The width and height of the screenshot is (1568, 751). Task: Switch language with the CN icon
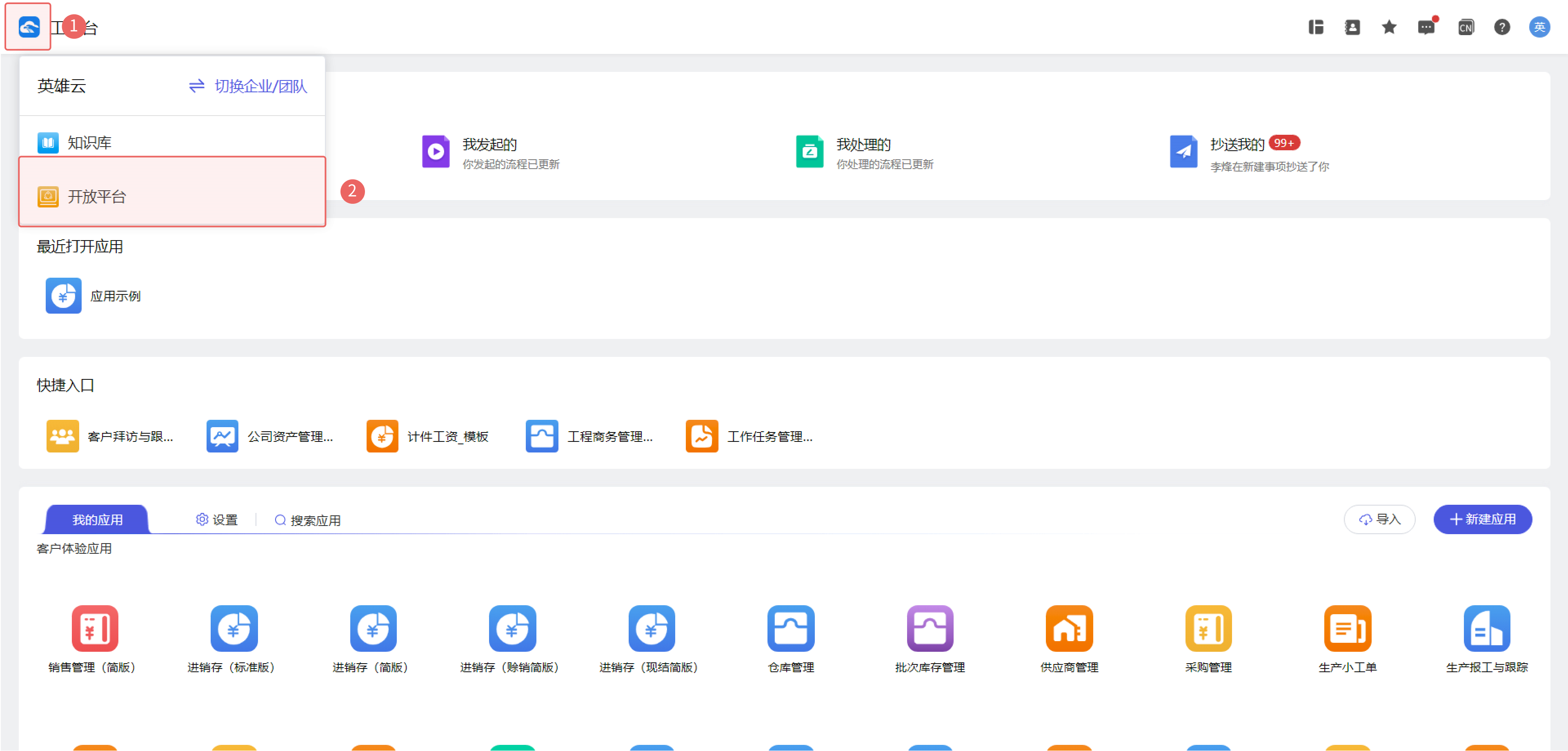point(1465,27)
